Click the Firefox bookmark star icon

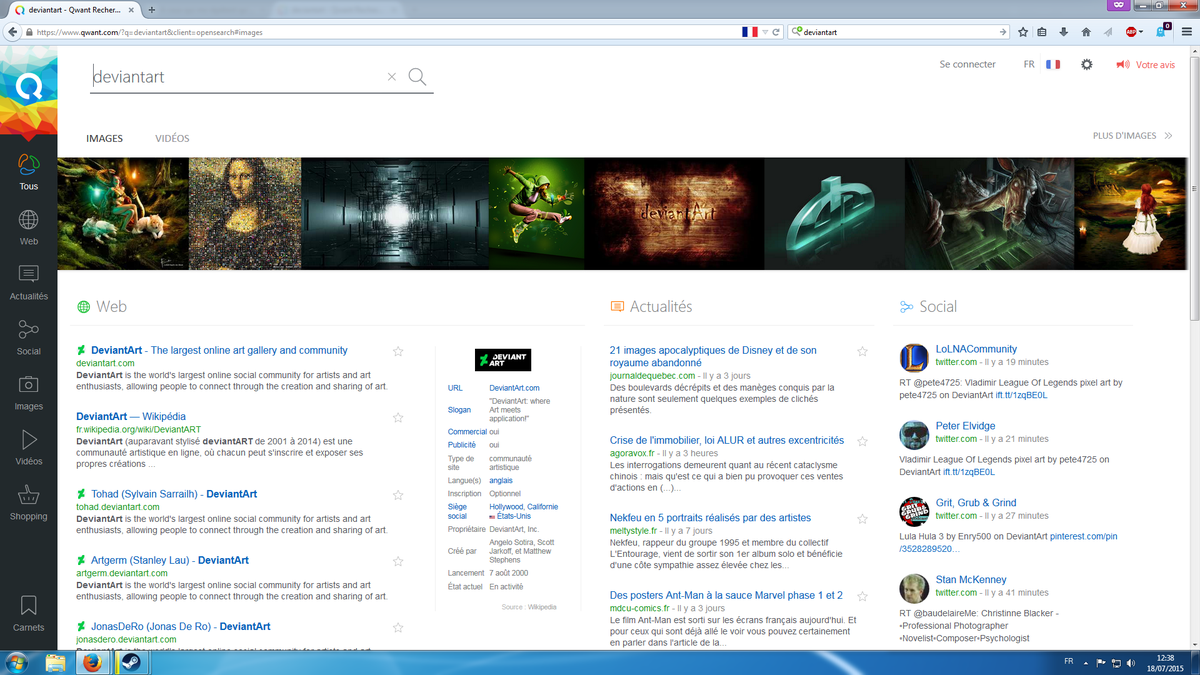click(1023, 32)
